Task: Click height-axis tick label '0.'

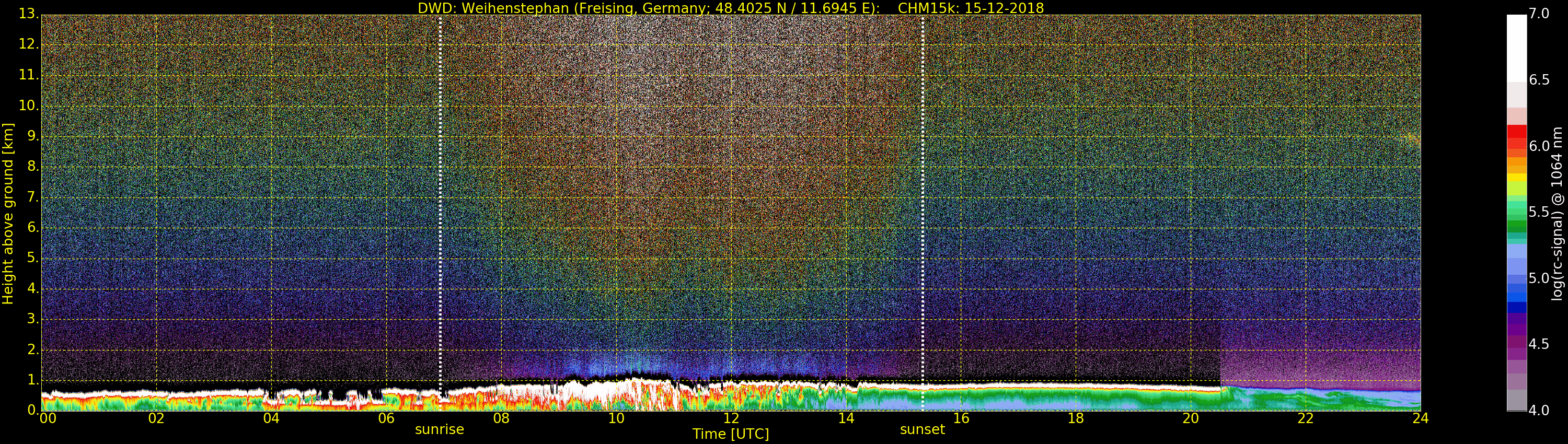Action: (33, 410)
